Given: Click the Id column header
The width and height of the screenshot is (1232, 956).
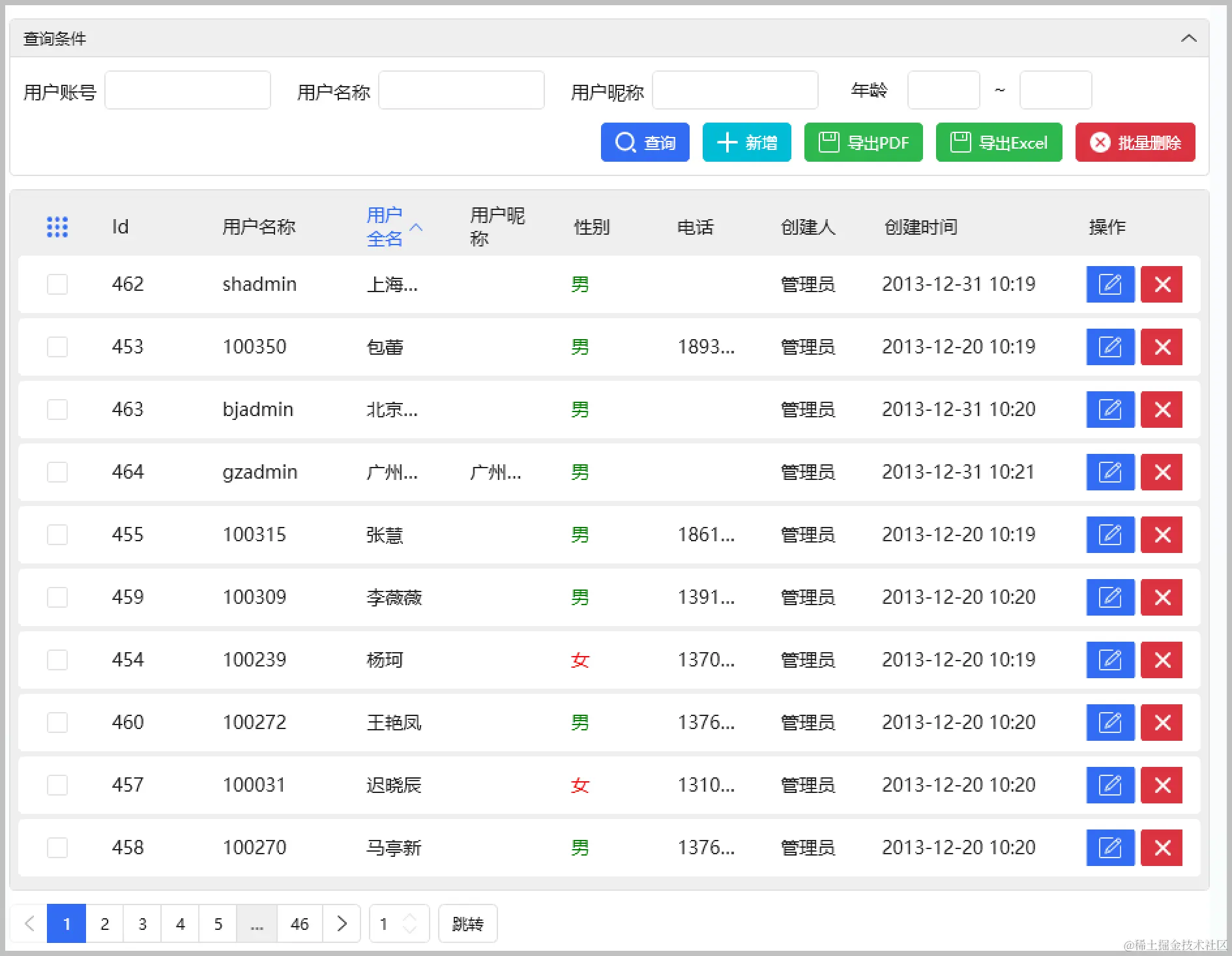Looking at the screenshot, I should tap(120, 227).
